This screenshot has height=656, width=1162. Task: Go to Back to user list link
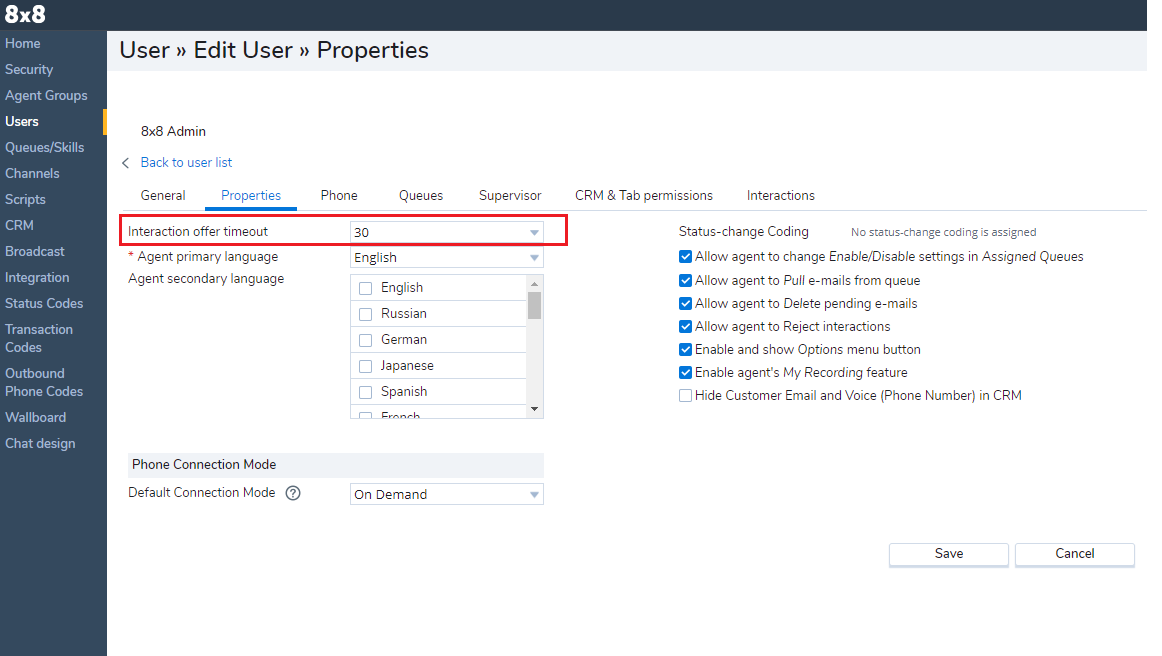186,163
